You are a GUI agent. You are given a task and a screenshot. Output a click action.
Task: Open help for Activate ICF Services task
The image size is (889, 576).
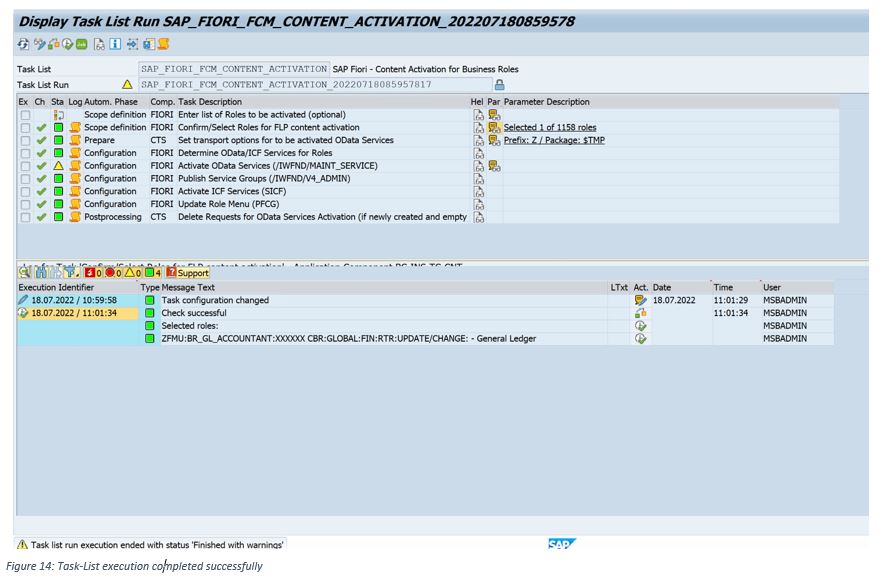tap(479, 191)
